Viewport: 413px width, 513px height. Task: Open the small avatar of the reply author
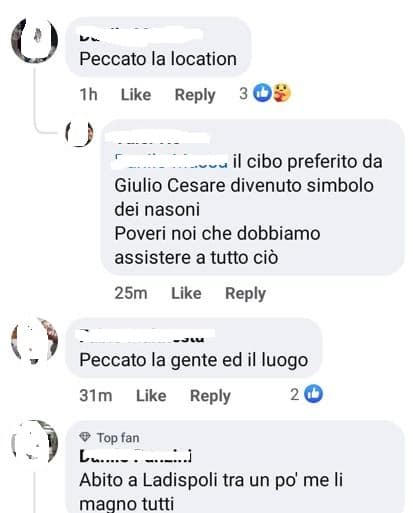(79, 133)
